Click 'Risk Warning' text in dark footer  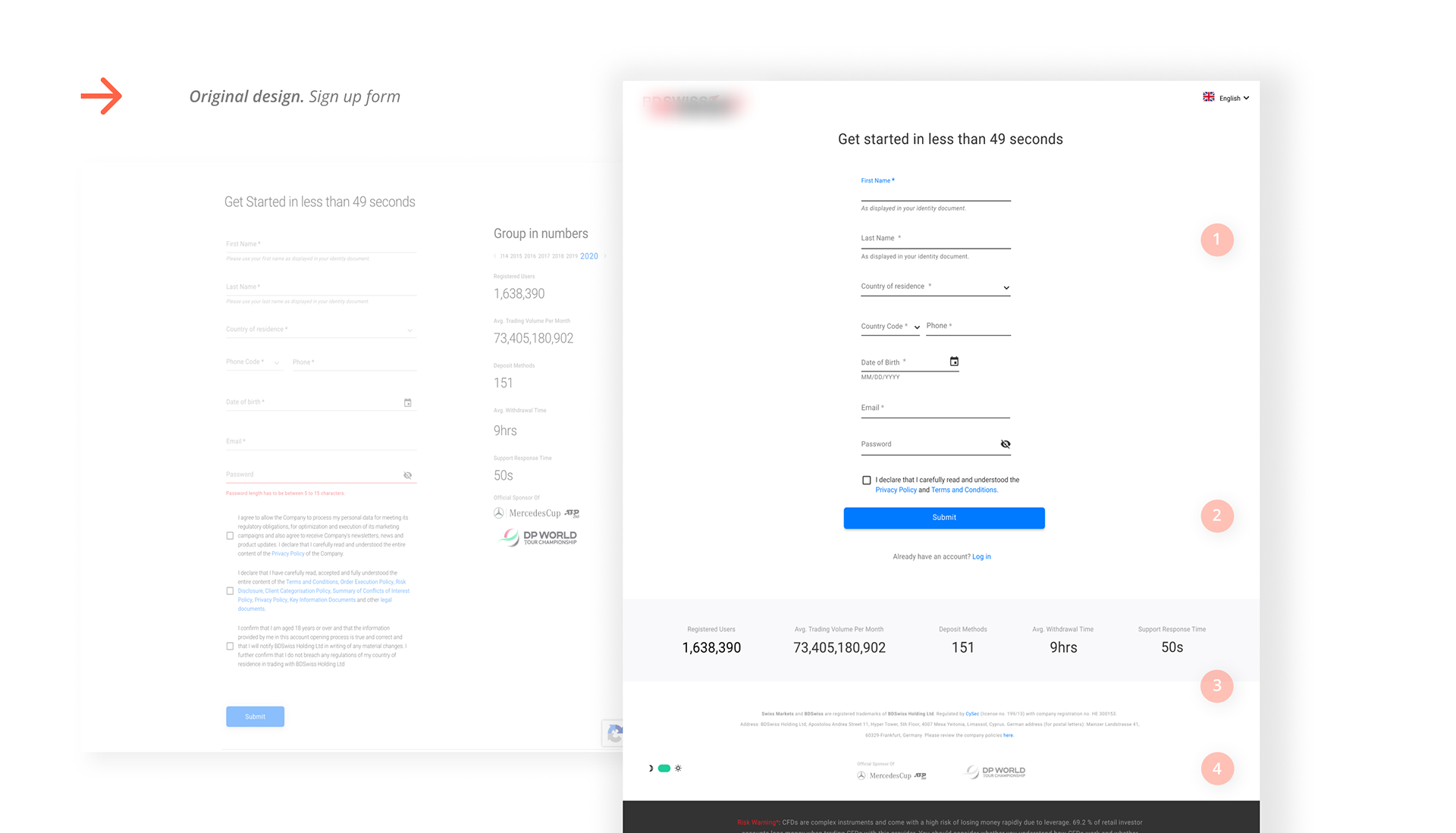coord(757,822)
